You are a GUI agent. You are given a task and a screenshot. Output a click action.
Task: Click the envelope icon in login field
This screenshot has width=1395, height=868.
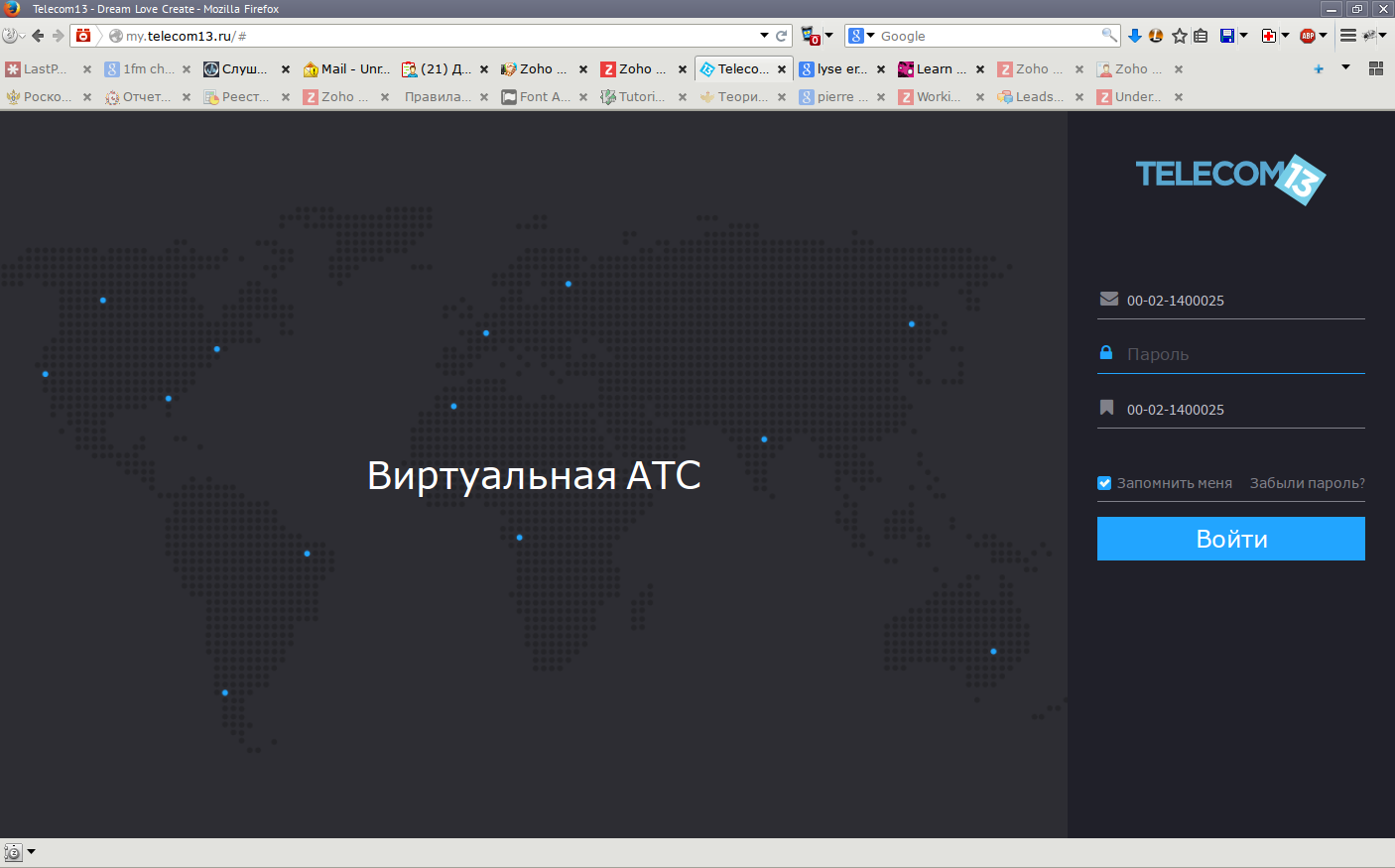tap(1109, 299)
